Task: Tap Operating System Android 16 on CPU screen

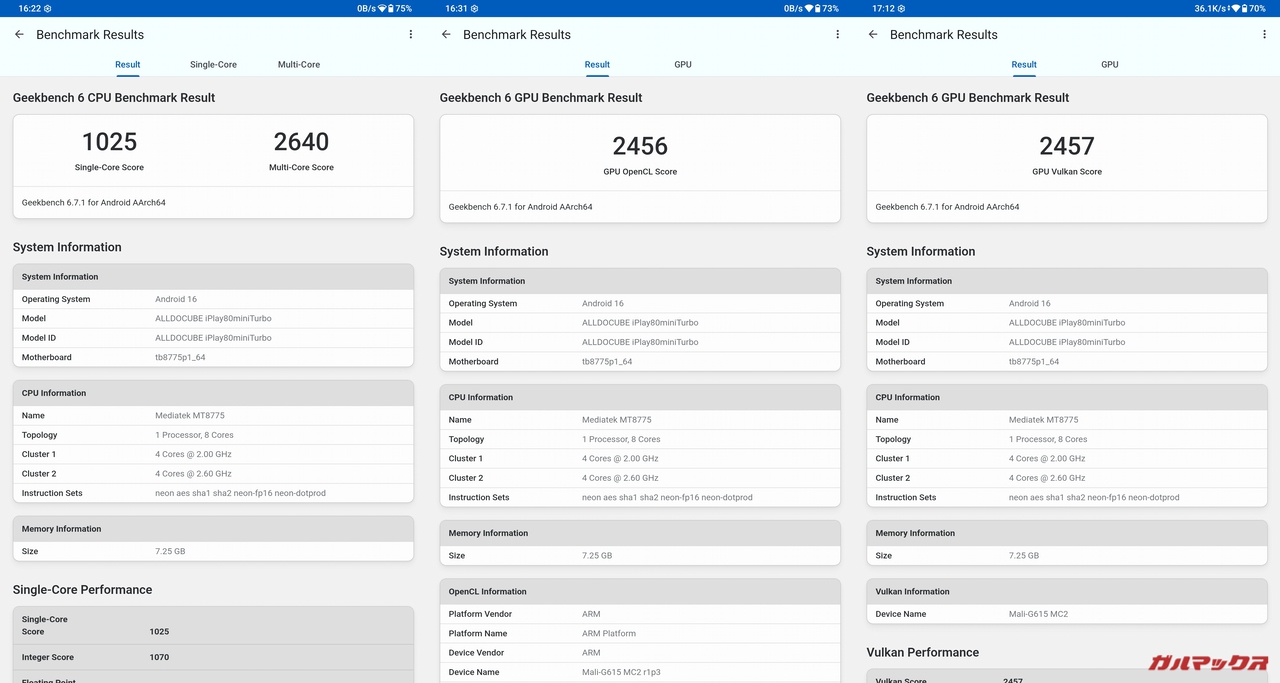Action: click(x=213, y=299)
